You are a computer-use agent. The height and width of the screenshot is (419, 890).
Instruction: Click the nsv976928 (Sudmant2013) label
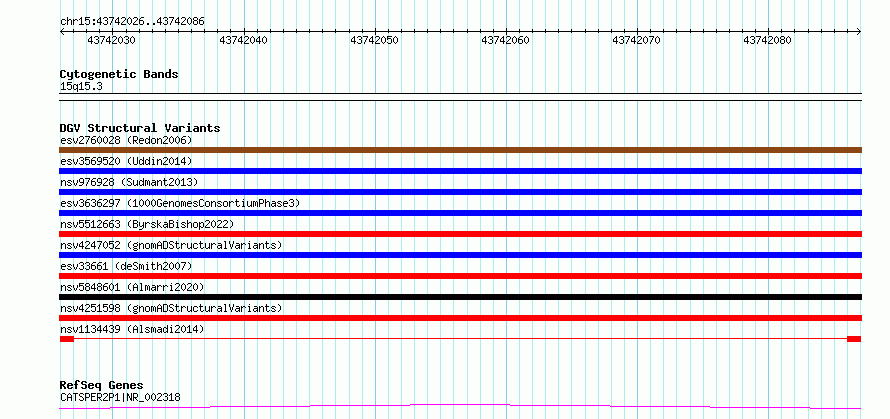click(x=129, y=182)
